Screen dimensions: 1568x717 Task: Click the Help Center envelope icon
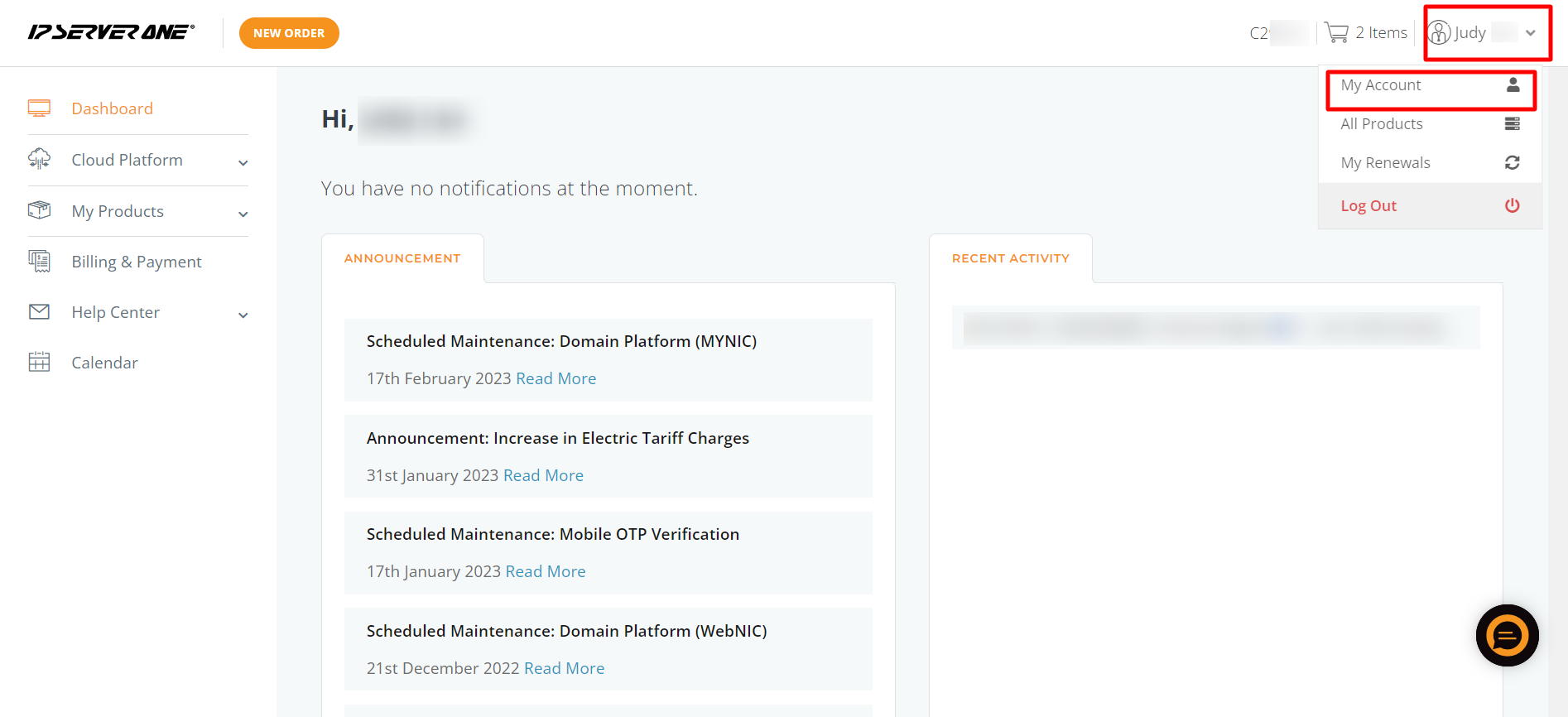click(x=39, y=311)
